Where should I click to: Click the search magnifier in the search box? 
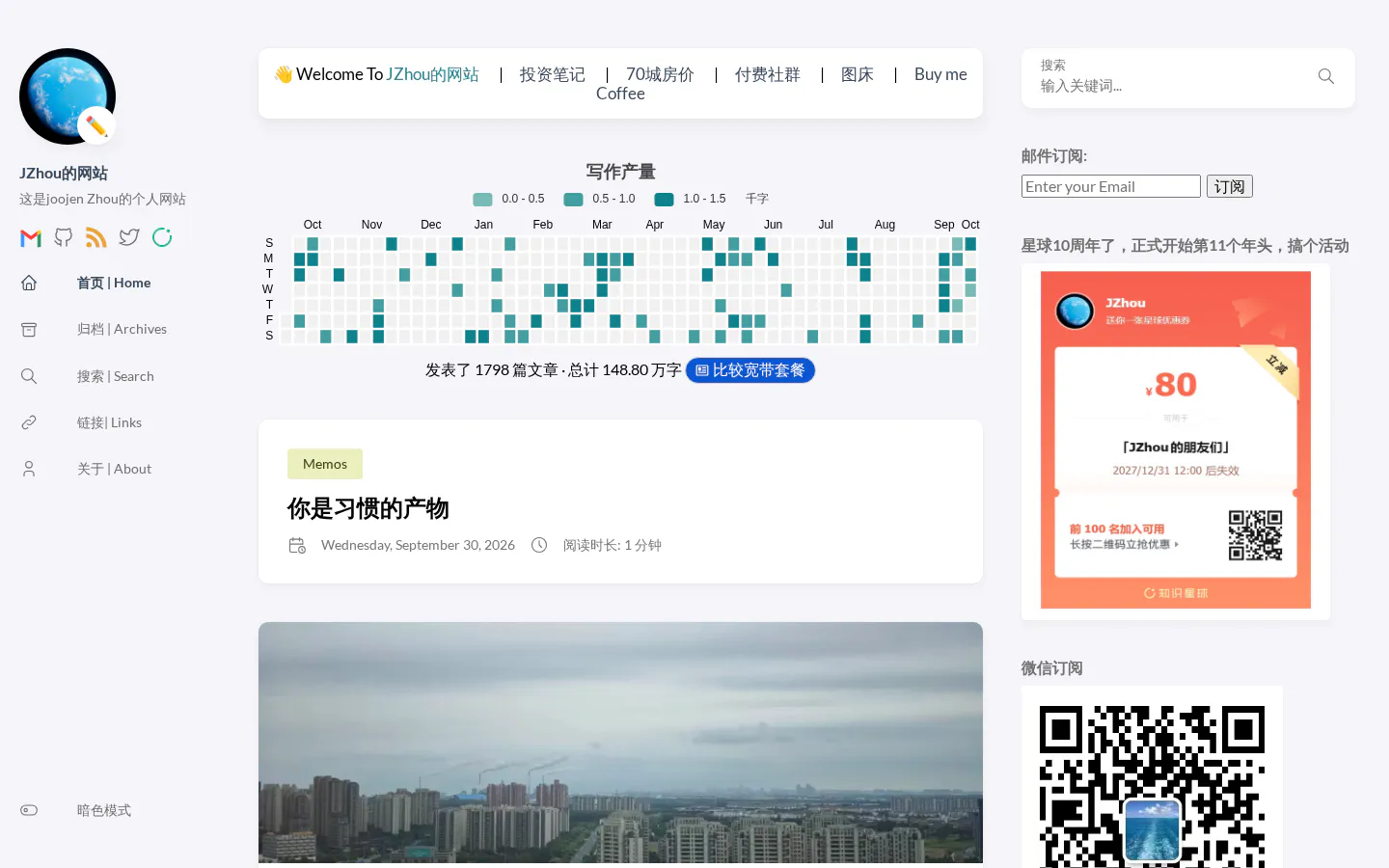tap(1326, 76)
